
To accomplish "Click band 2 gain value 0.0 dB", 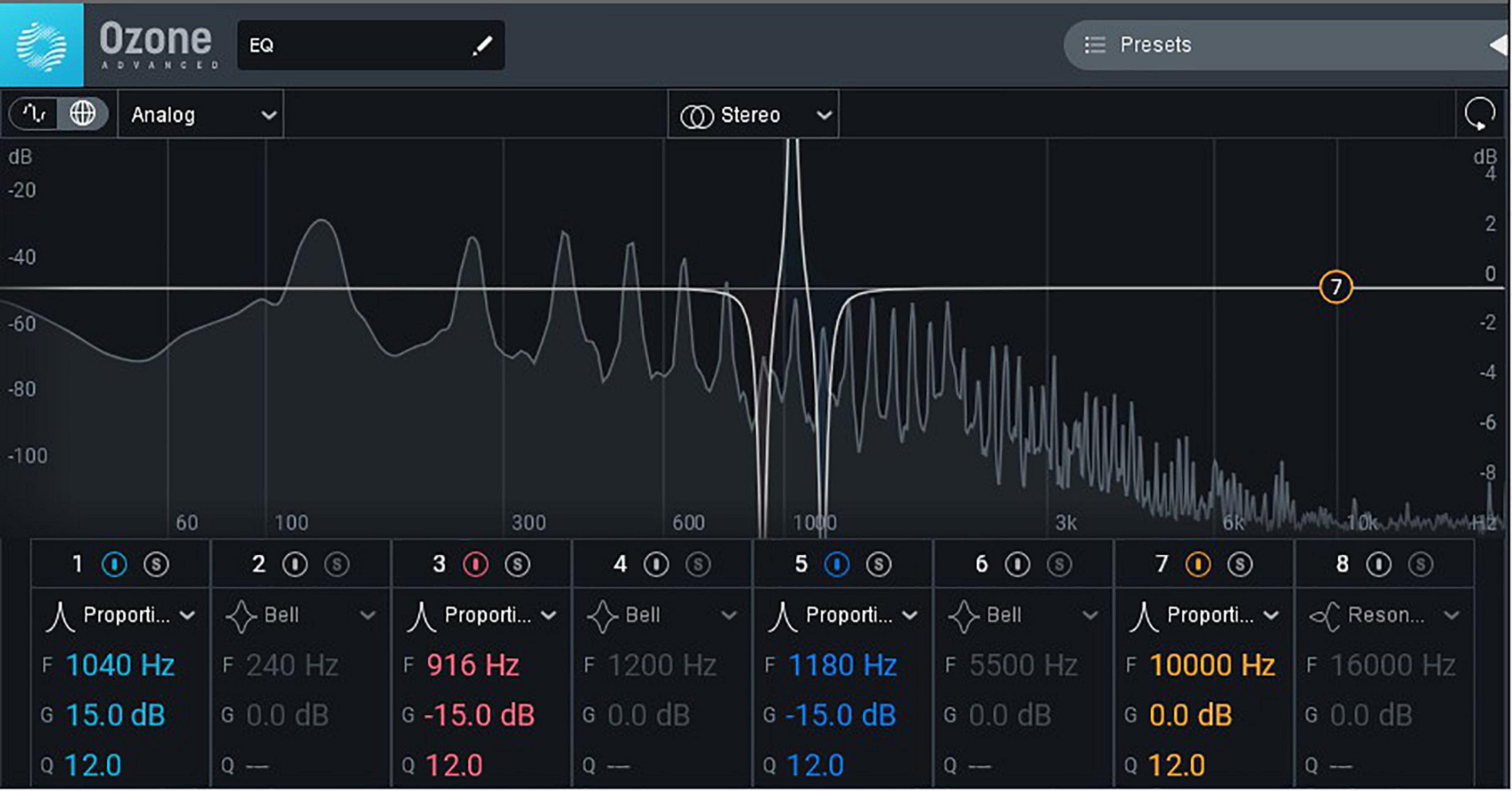I will pos(288,715).
